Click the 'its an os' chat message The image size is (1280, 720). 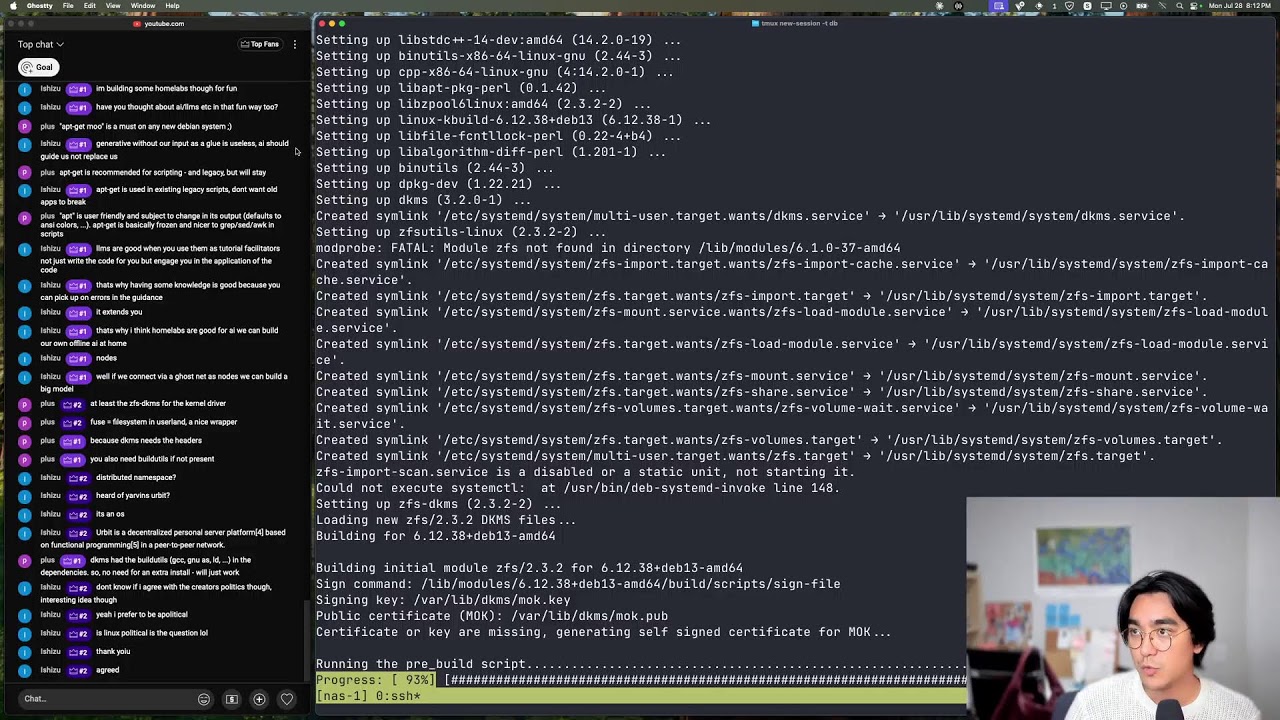click(x=110, y=514)
